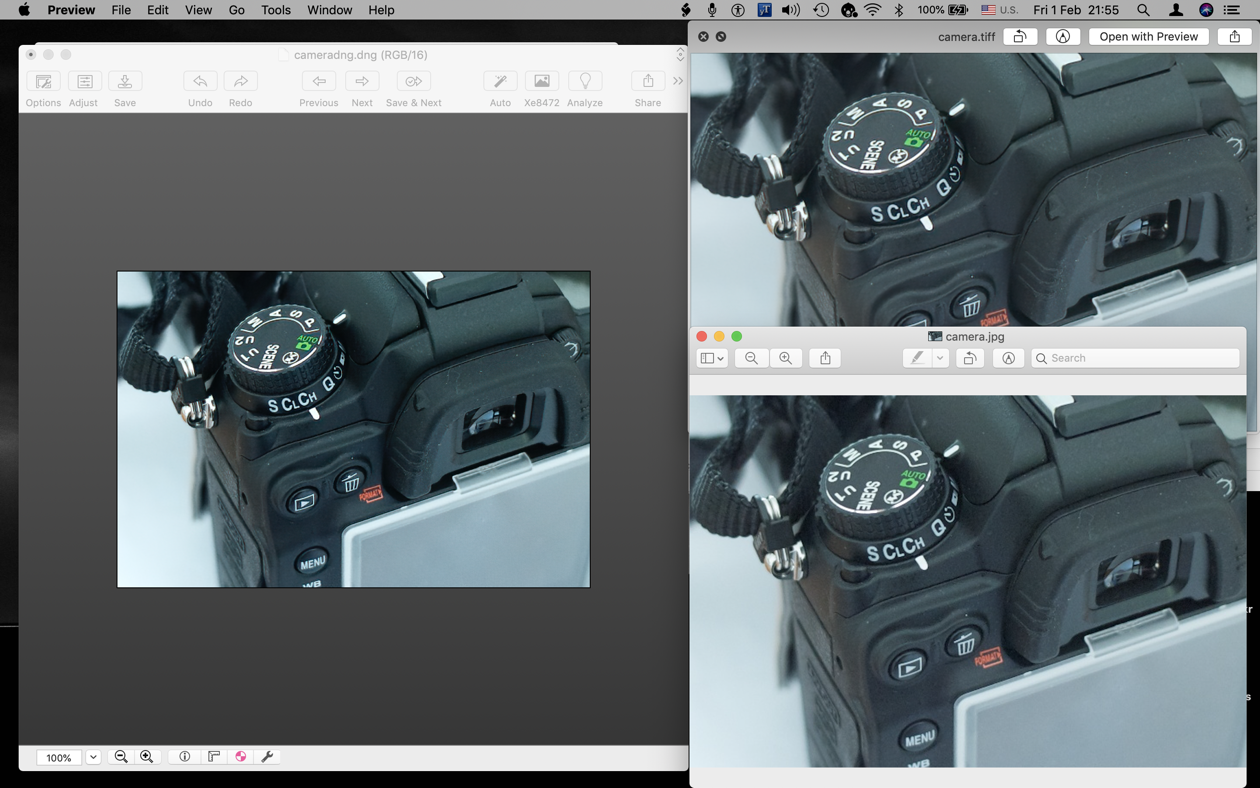Screen dimensions: 1260x788
Task: Open the File menu
Action: point(121,10)
